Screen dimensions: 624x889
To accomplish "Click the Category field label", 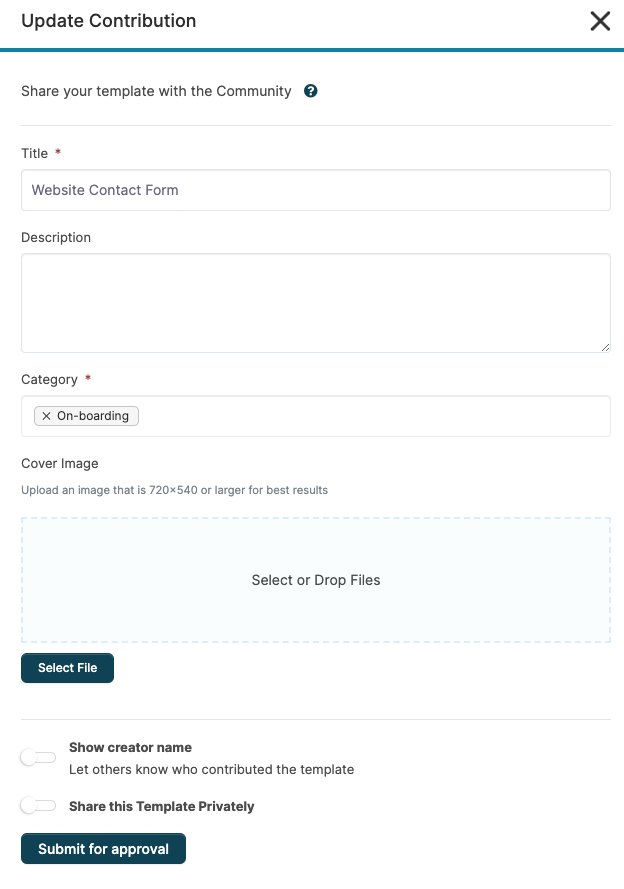I will click(x=49, y=379).
